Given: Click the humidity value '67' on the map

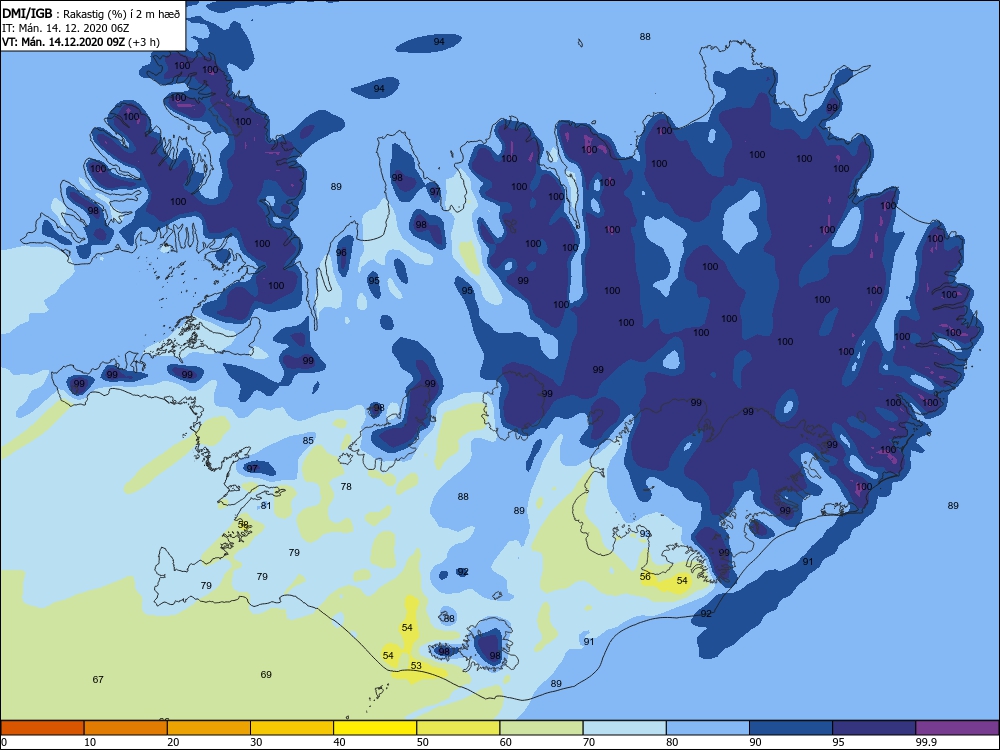Looking at the screenshot, I should (98, 680).
